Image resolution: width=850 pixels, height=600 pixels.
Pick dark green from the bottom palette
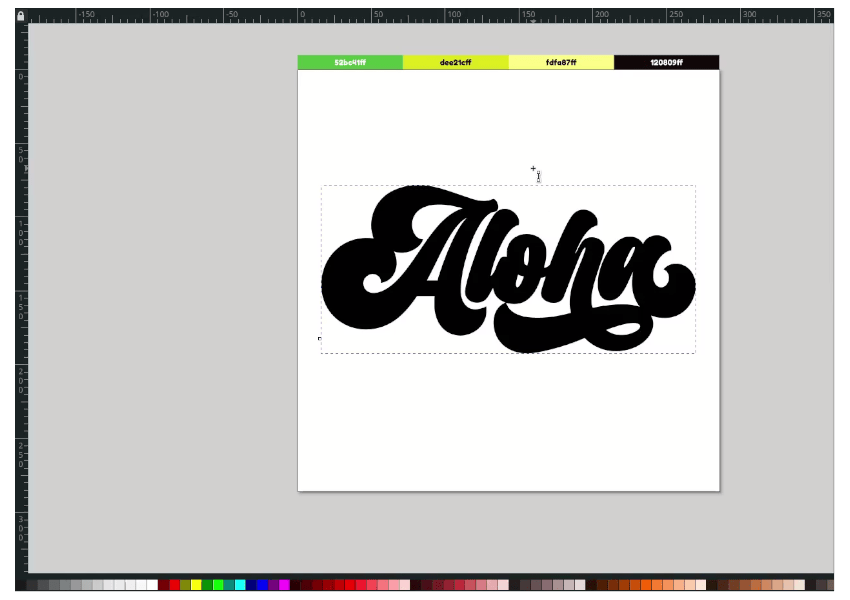207,585
